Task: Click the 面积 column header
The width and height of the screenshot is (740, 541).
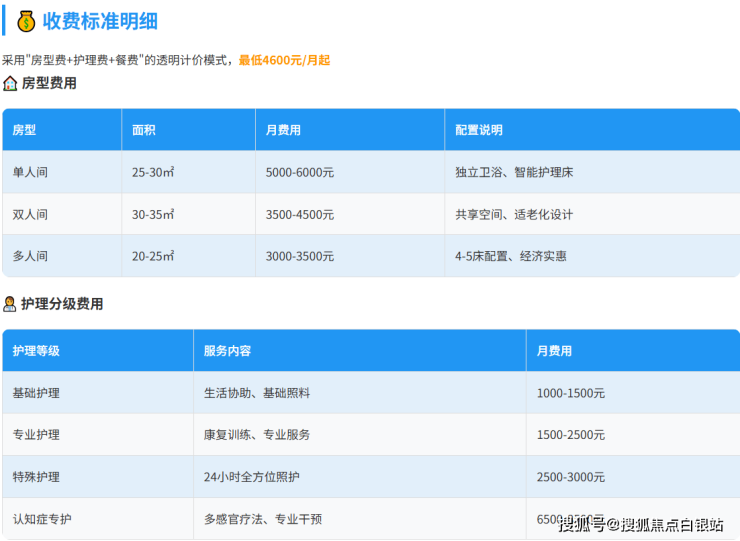Action: coord(144,130)
